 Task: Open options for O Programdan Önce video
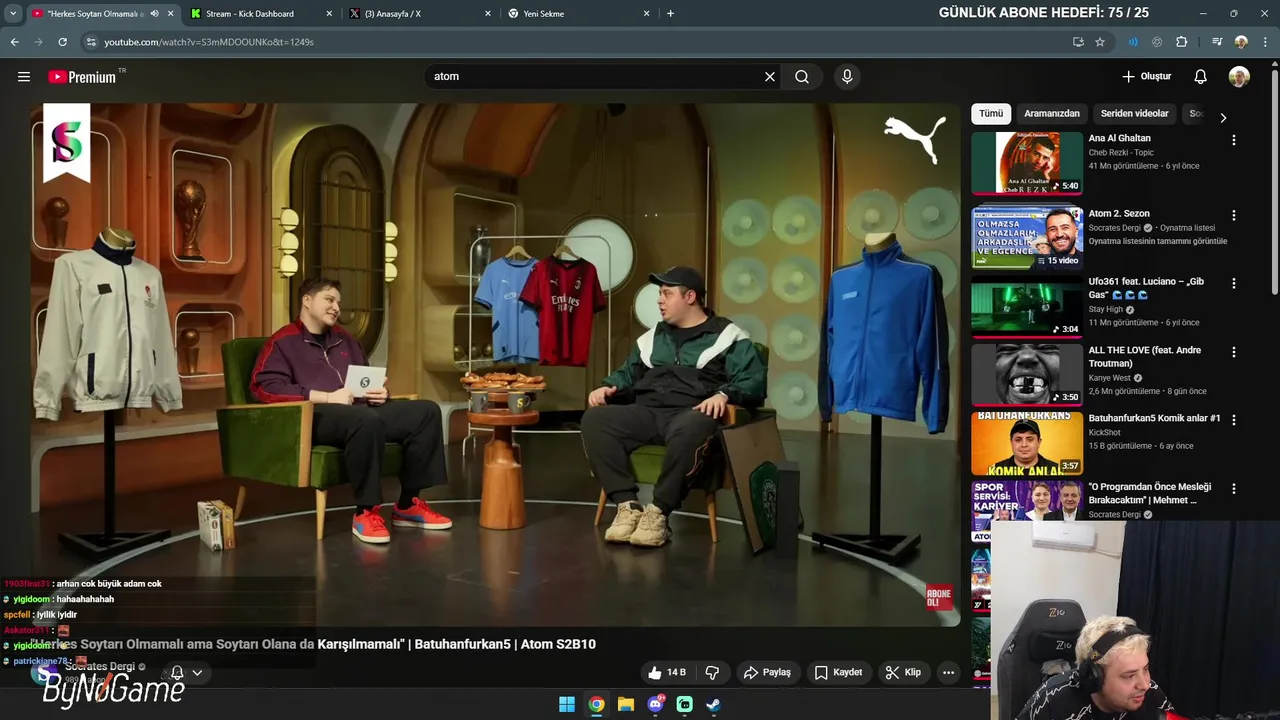pos(1233,489)
